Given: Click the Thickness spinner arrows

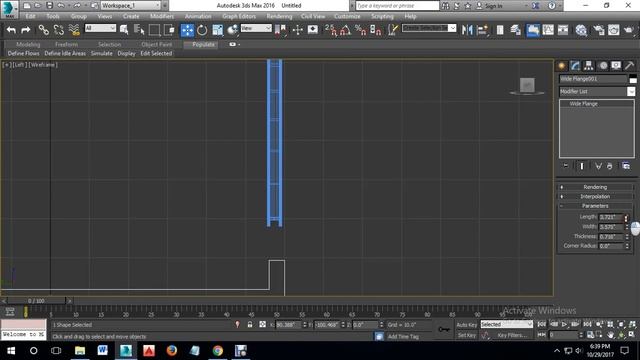Looking at the screenshot, I should [x=627, y=236].
